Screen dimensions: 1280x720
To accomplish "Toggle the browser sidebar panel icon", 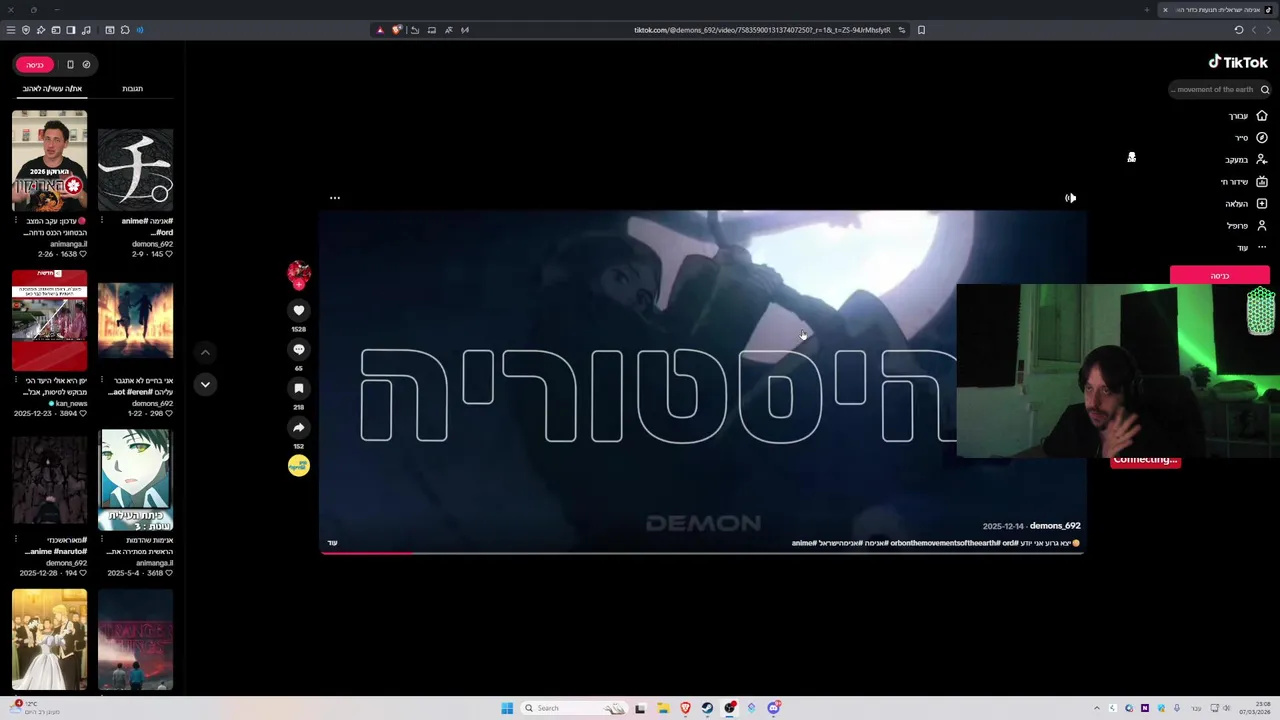I will pyautogui.click(x=71, y=30).
